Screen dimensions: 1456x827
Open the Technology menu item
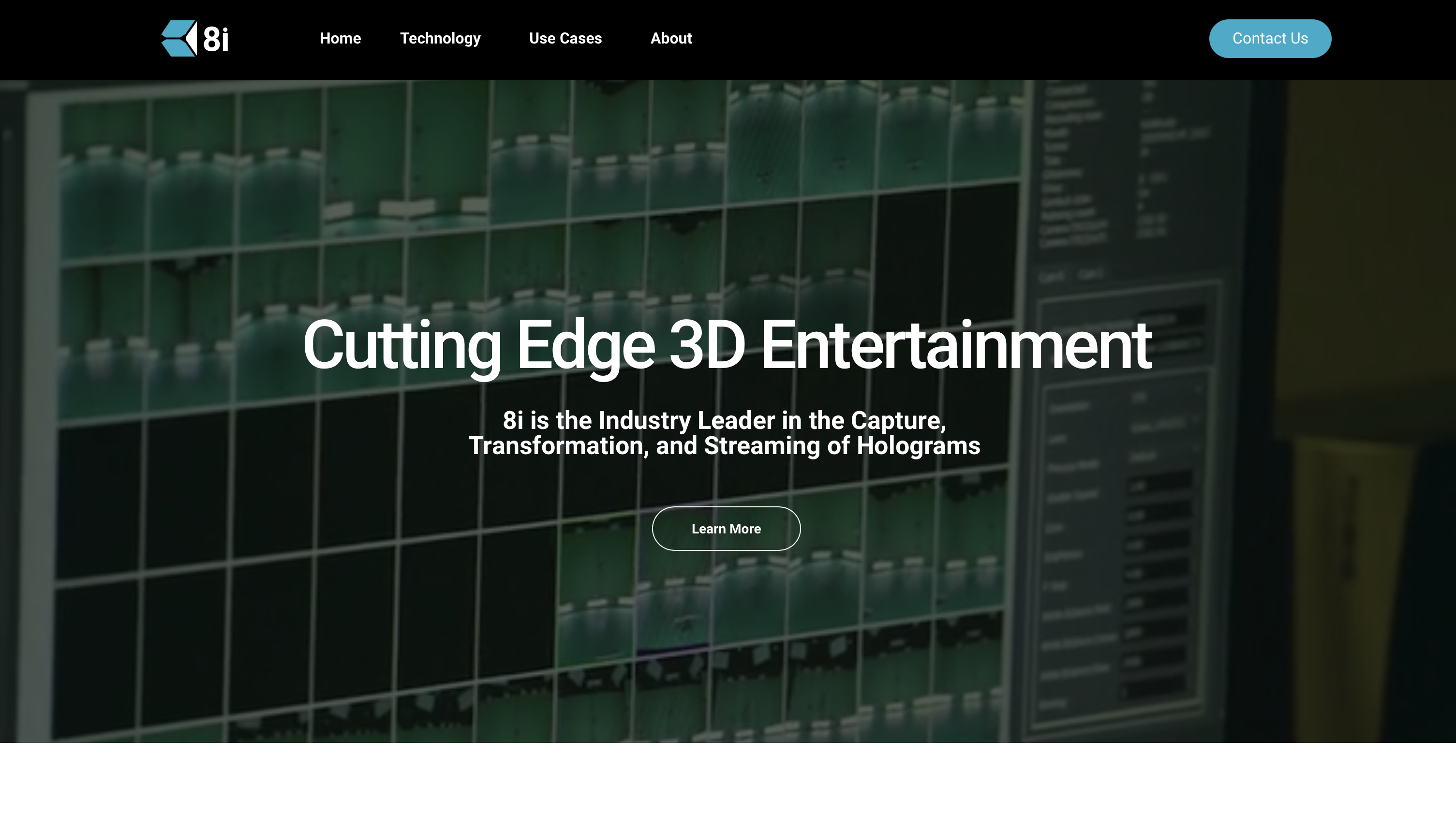pyautogui.click(x=440, y=39)
